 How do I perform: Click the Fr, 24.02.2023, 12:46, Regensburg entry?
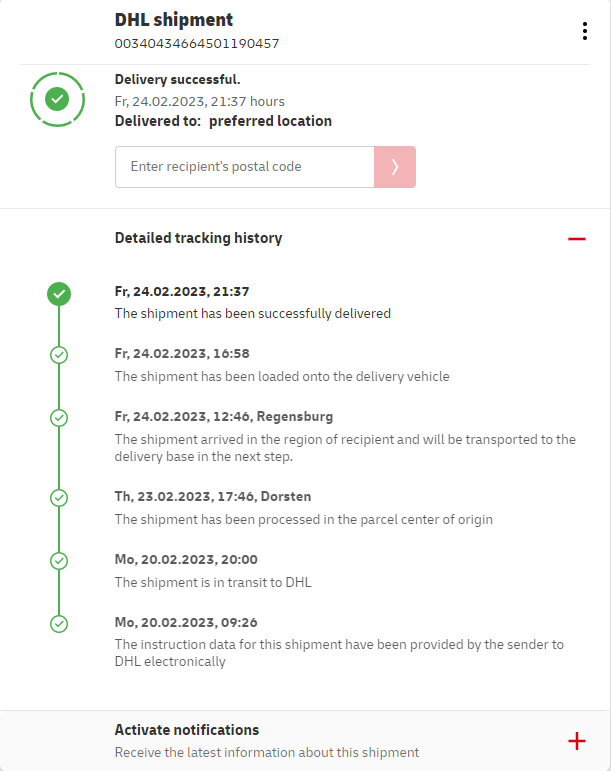[224, 416]
